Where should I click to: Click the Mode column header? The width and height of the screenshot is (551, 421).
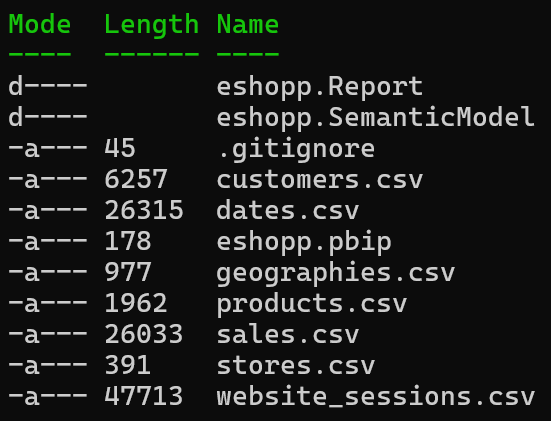40,25
